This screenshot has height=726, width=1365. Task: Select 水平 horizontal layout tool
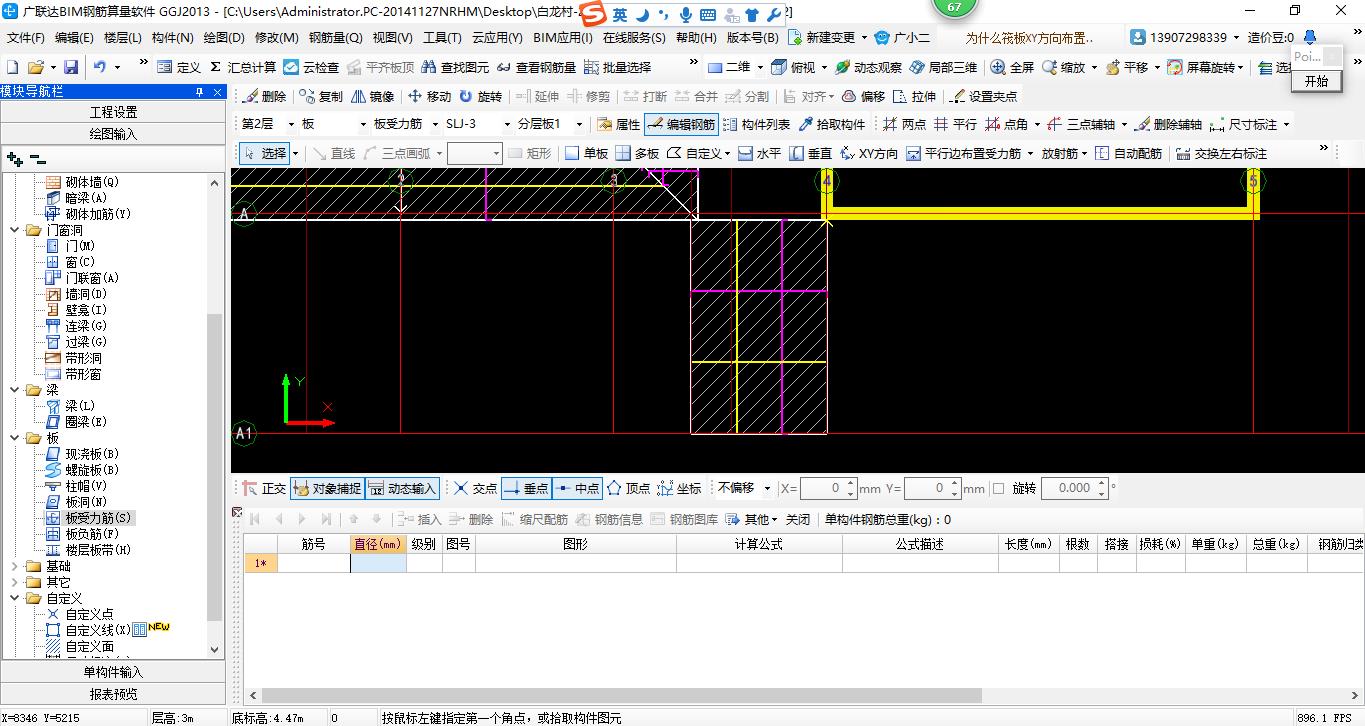759,153
